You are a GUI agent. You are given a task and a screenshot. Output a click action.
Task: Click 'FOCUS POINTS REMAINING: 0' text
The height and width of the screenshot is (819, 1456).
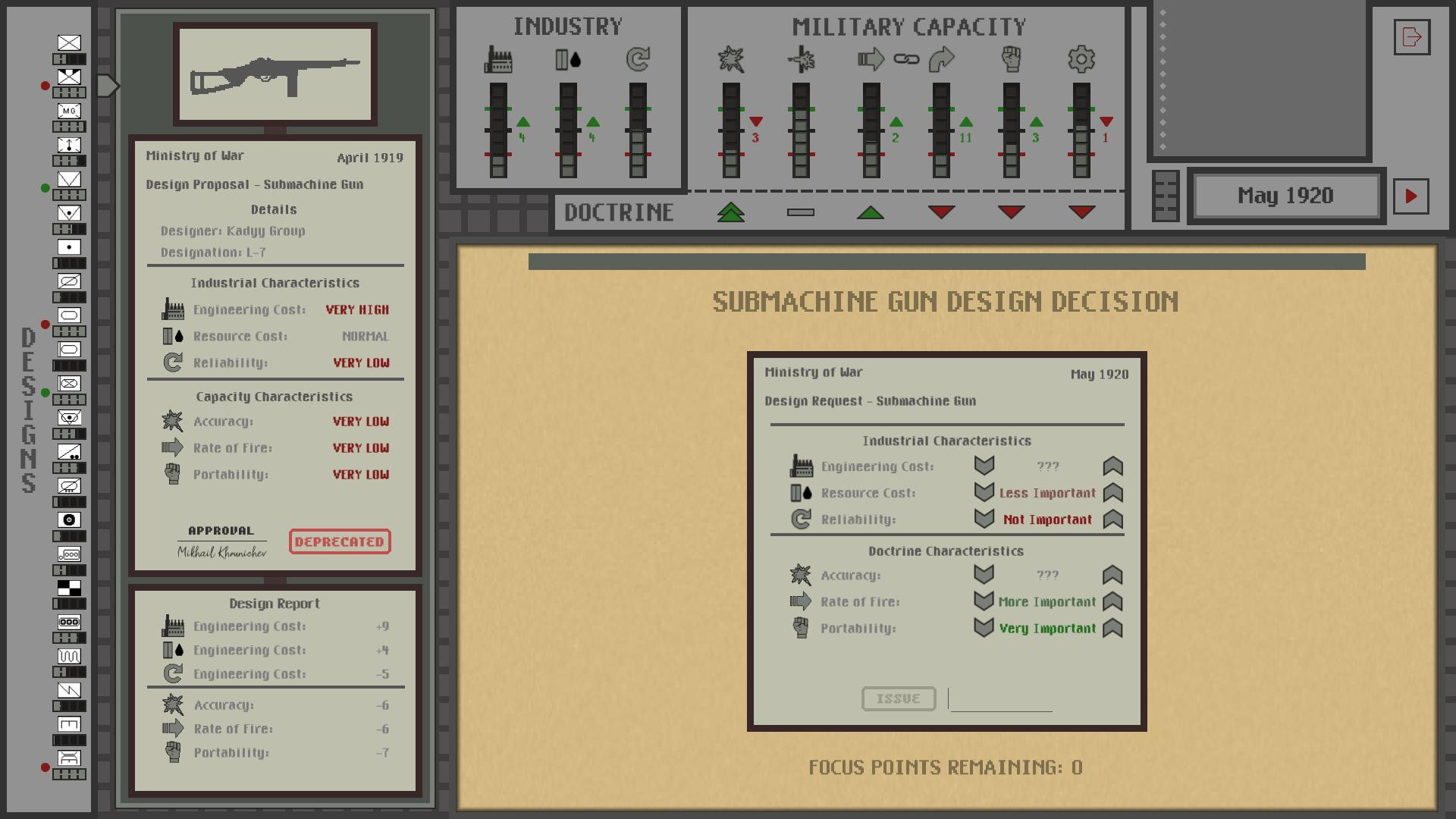[x=946, y=767]
